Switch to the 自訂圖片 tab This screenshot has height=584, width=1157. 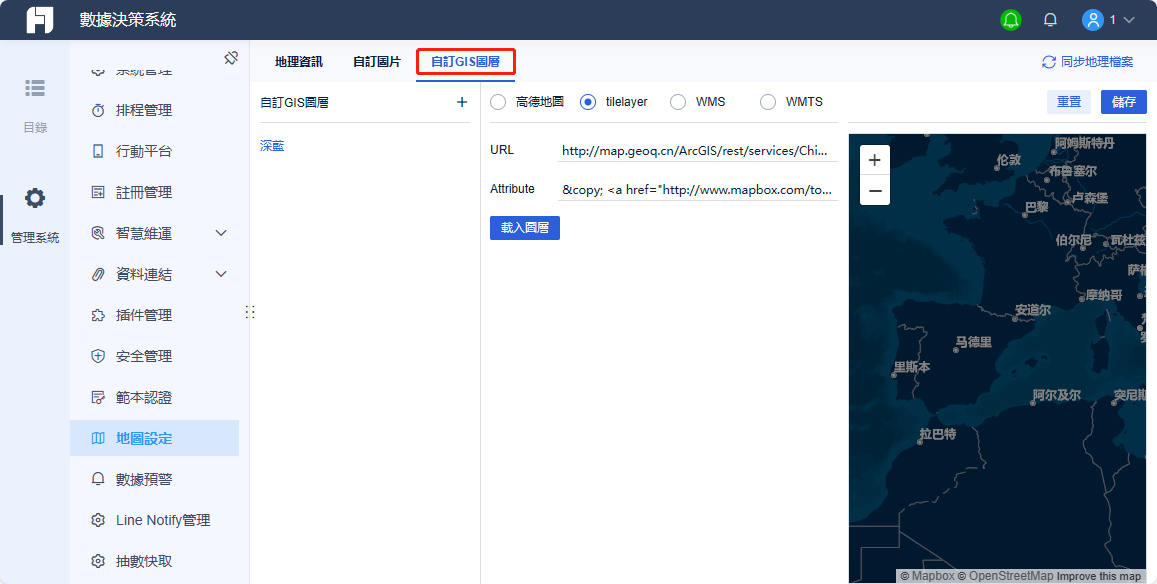(x=376, y=61)
